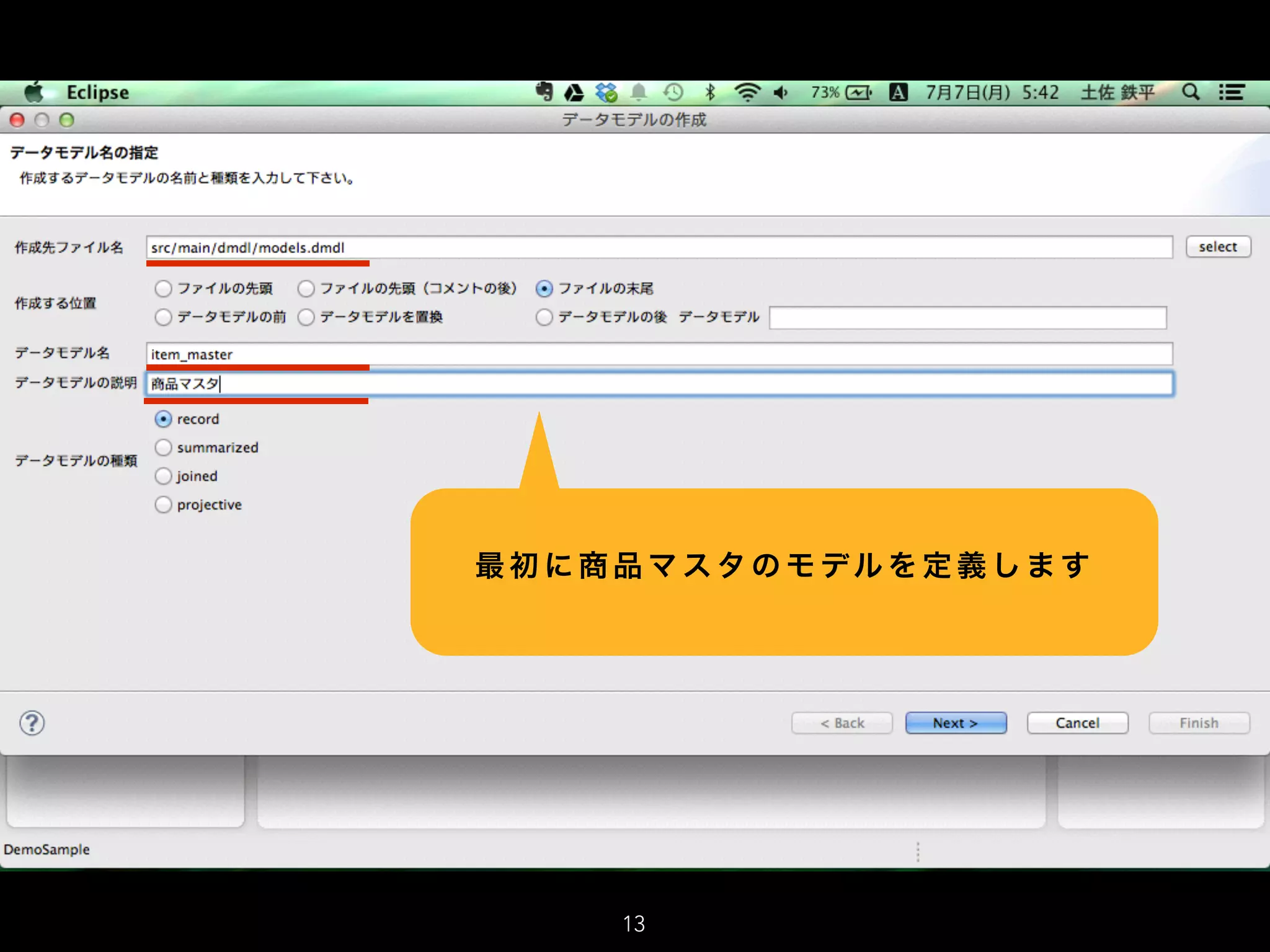Image resolution: width=1270 pixels, height=952 pixels.
Task: Open Notification Center list icon
Action: [1231, 92]
